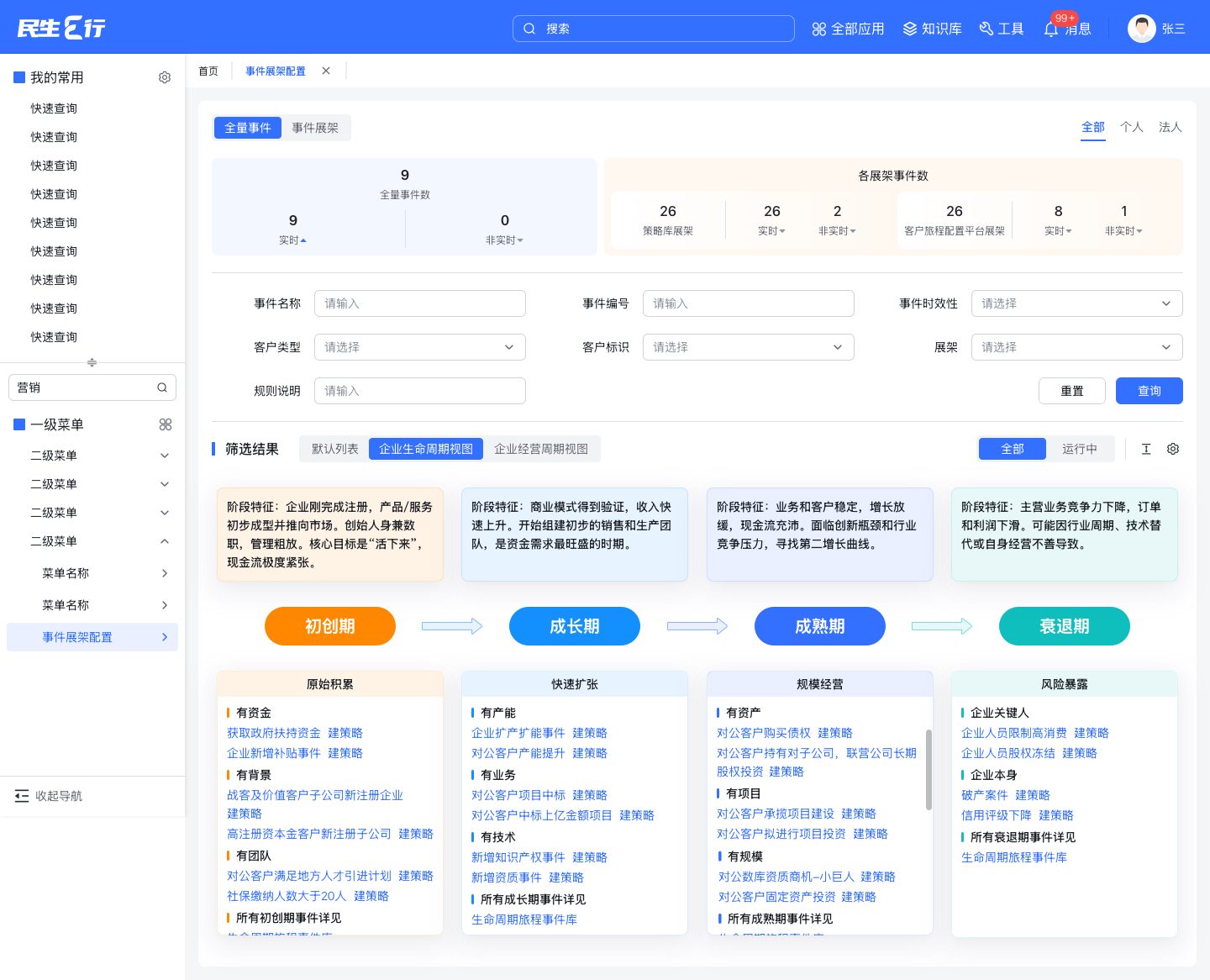The width and height of the screenshot is (1210, 980).
Task: Click the 一级菜单 grid layout icon
Action: point(166,424)
